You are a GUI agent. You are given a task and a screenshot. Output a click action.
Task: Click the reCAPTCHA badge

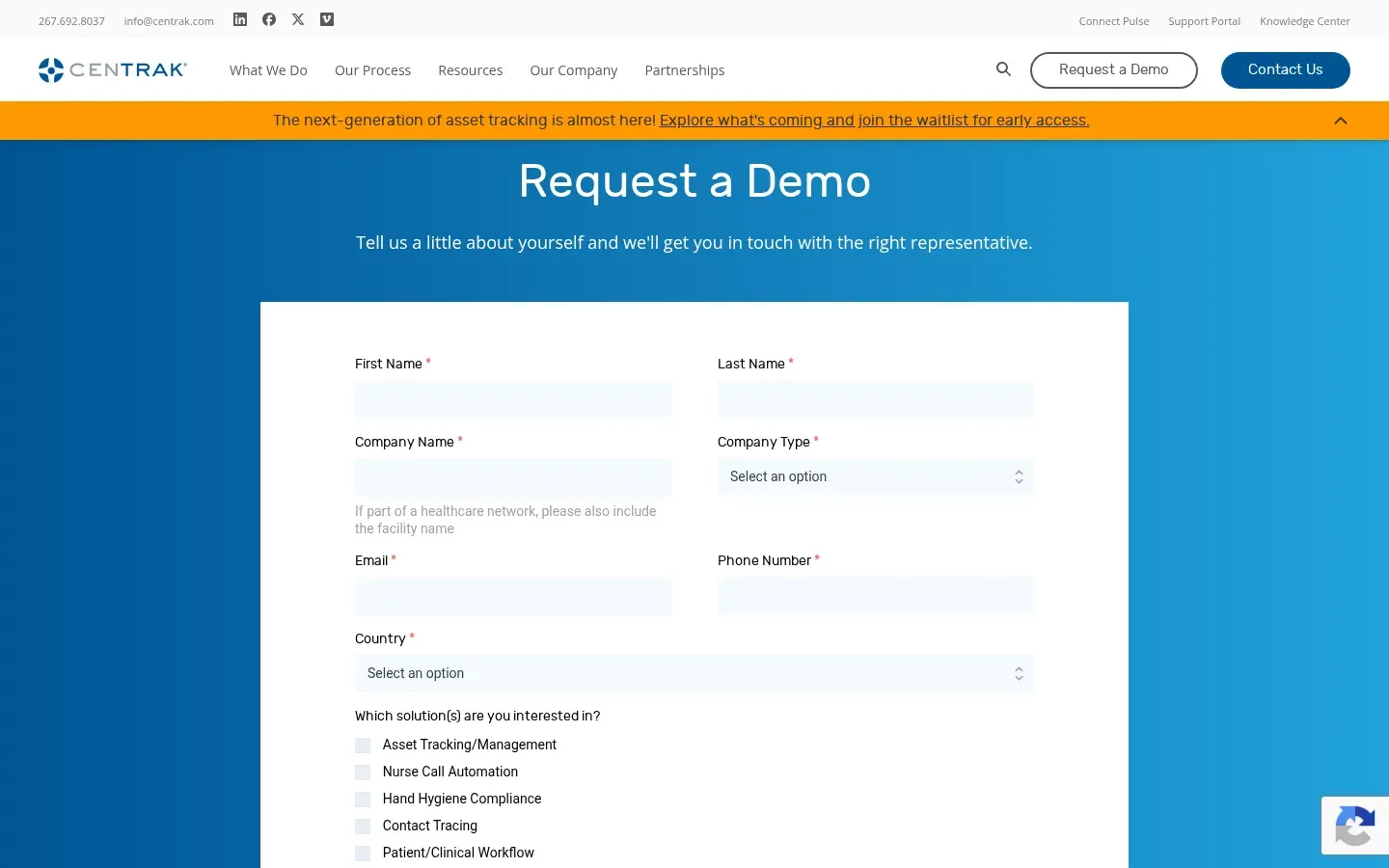pos(1355,826)
